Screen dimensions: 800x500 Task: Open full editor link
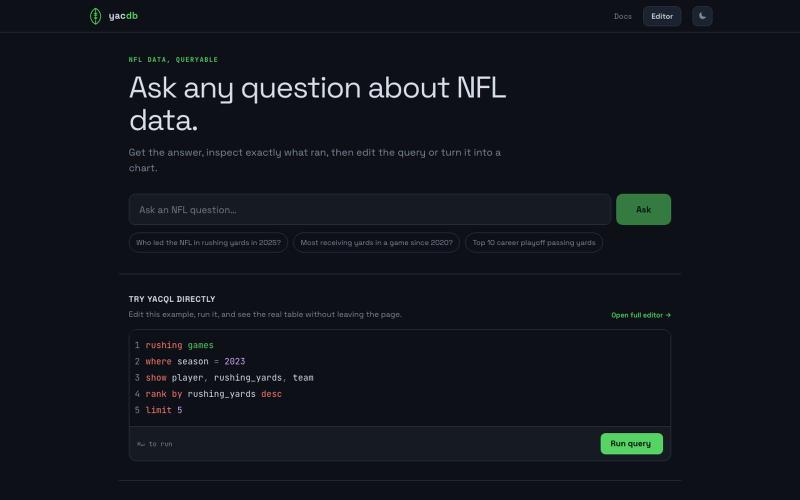[x=641, y=315]
